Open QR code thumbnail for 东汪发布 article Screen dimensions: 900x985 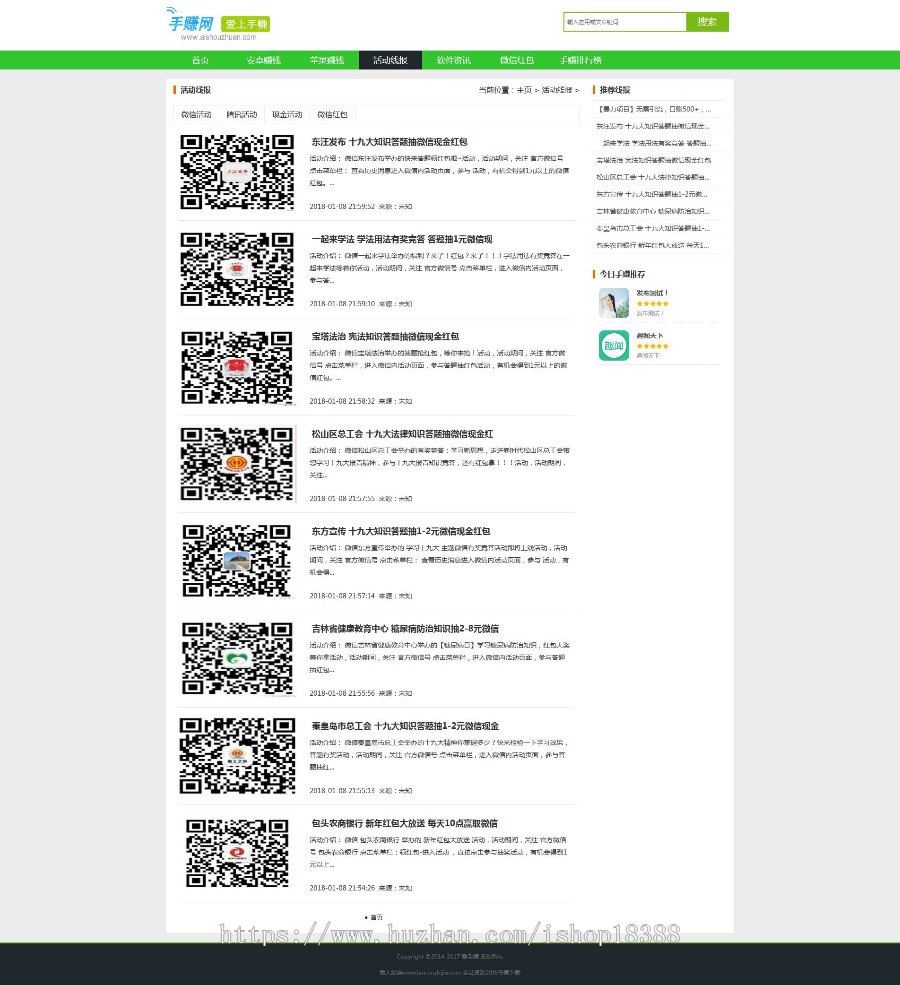click(x=237, y=171)
